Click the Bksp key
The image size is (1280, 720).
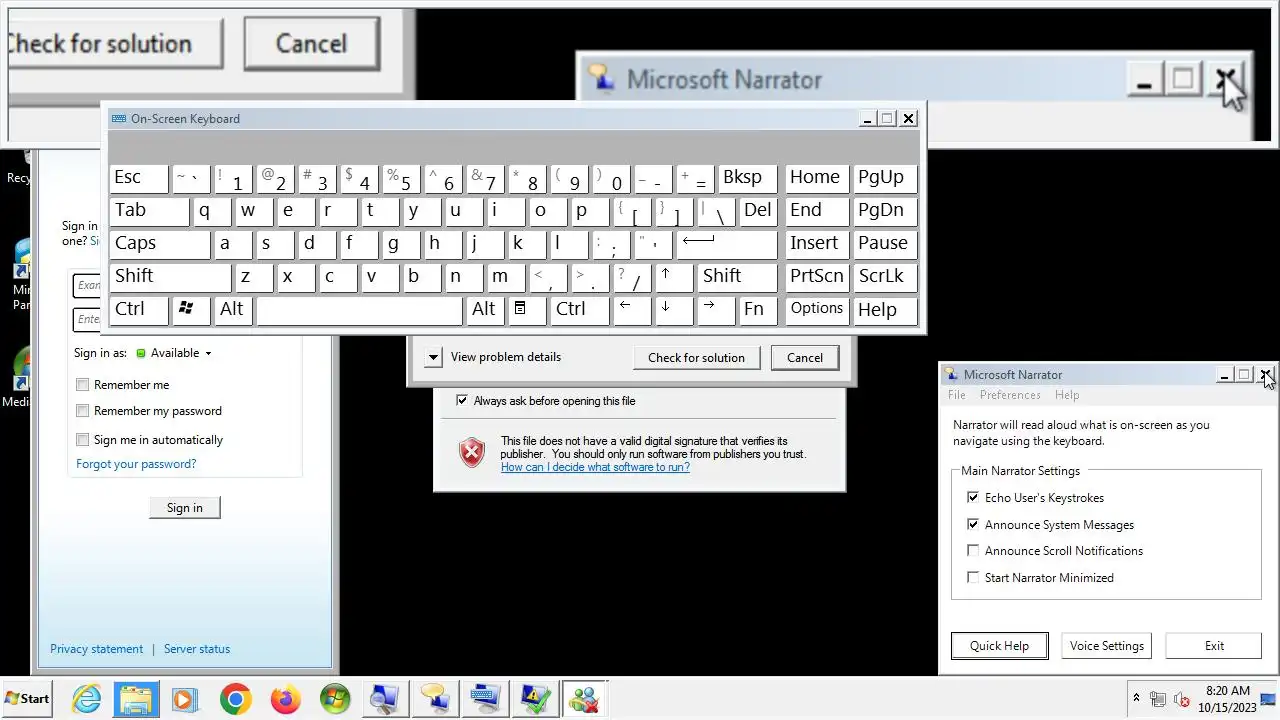click(x=748, y=177)
